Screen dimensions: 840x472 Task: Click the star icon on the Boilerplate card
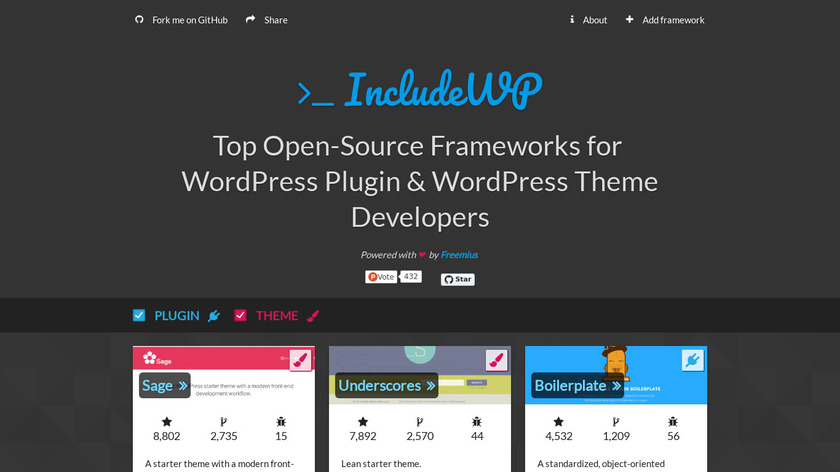559,422
